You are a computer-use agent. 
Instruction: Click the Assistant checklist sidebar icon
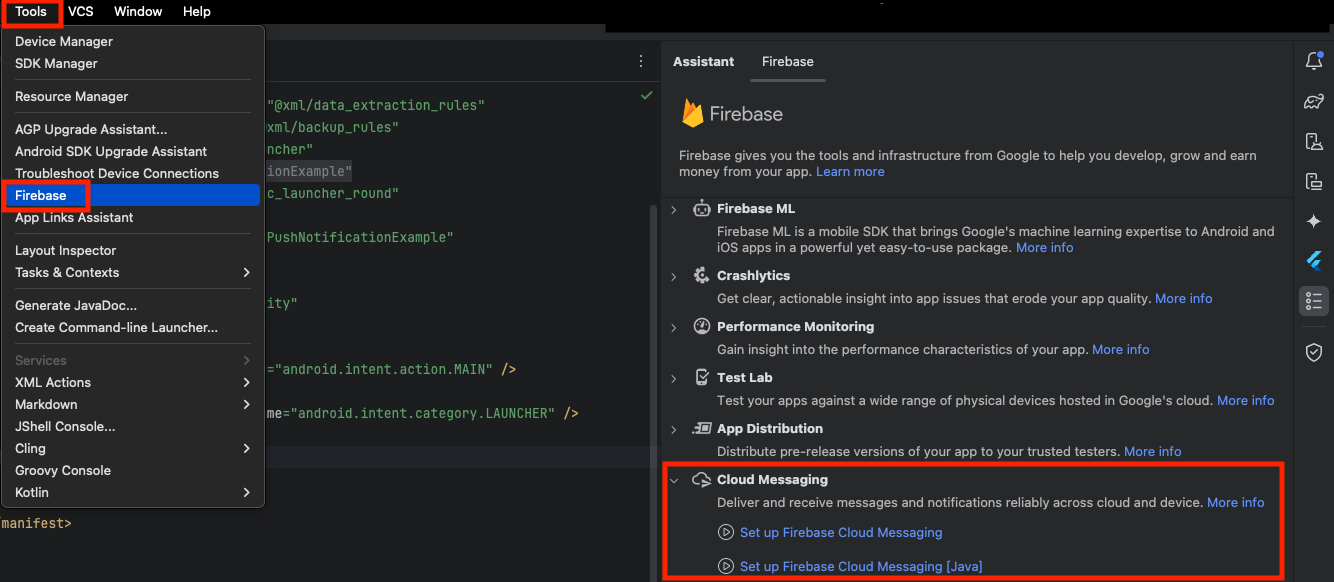pos(1314,301)
